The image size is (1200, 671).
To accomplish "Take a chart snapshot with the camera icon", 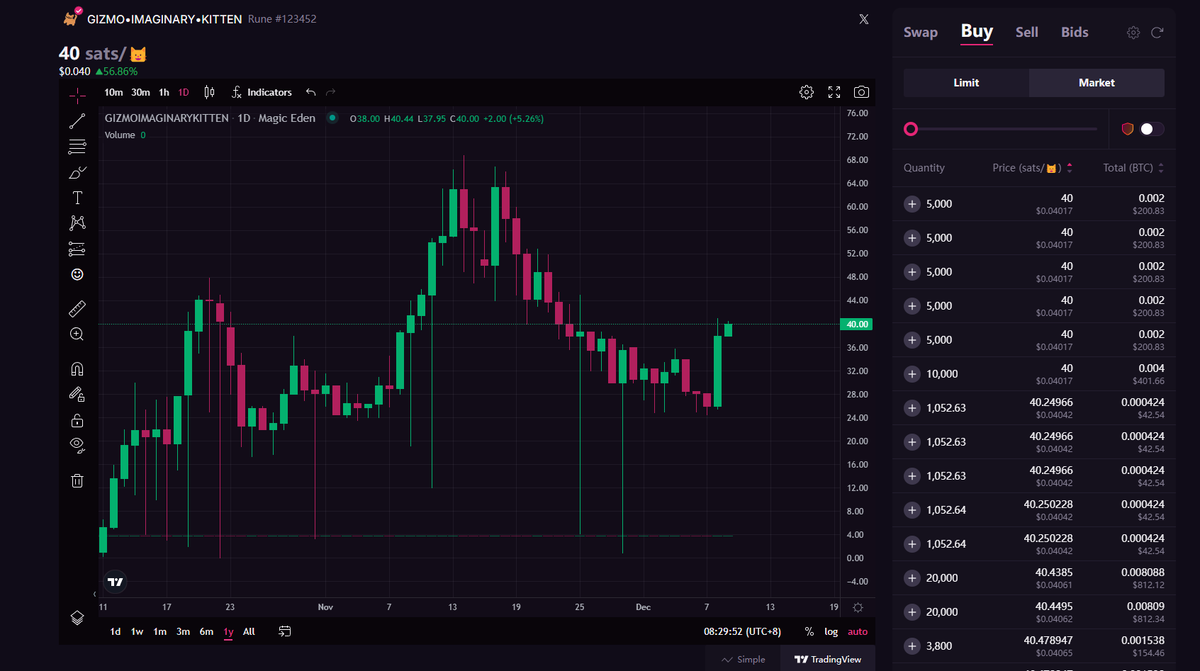I will [x=861, y=92].
